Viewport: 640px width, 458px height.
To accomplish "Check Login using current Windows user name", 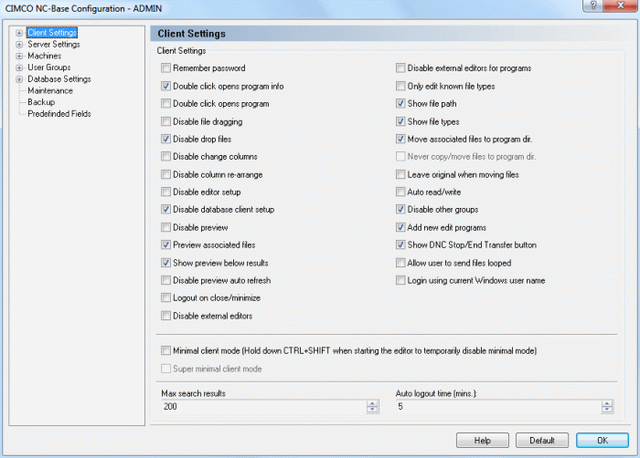I will pyautogui.click(x=400, y=280).
